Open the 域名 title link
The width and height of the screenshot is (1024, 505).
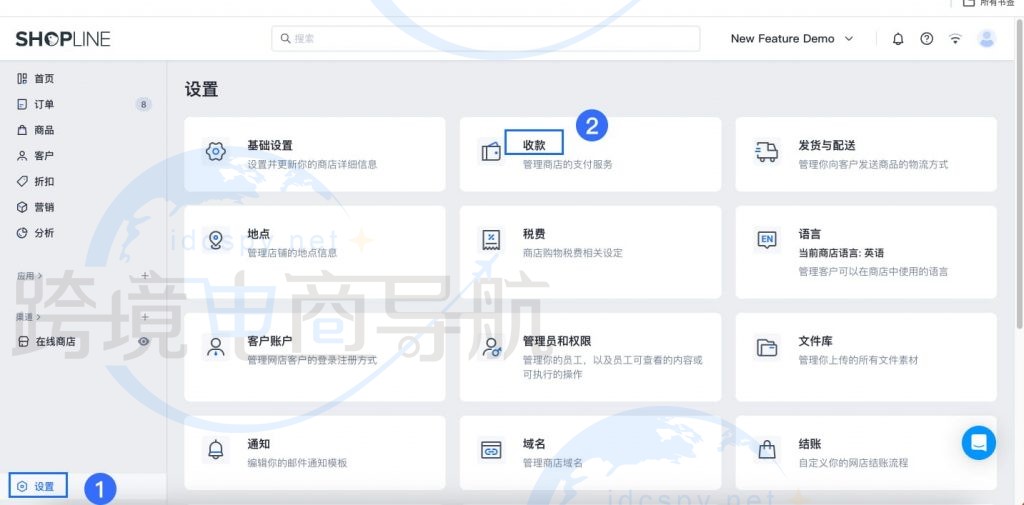coord(534,444)
